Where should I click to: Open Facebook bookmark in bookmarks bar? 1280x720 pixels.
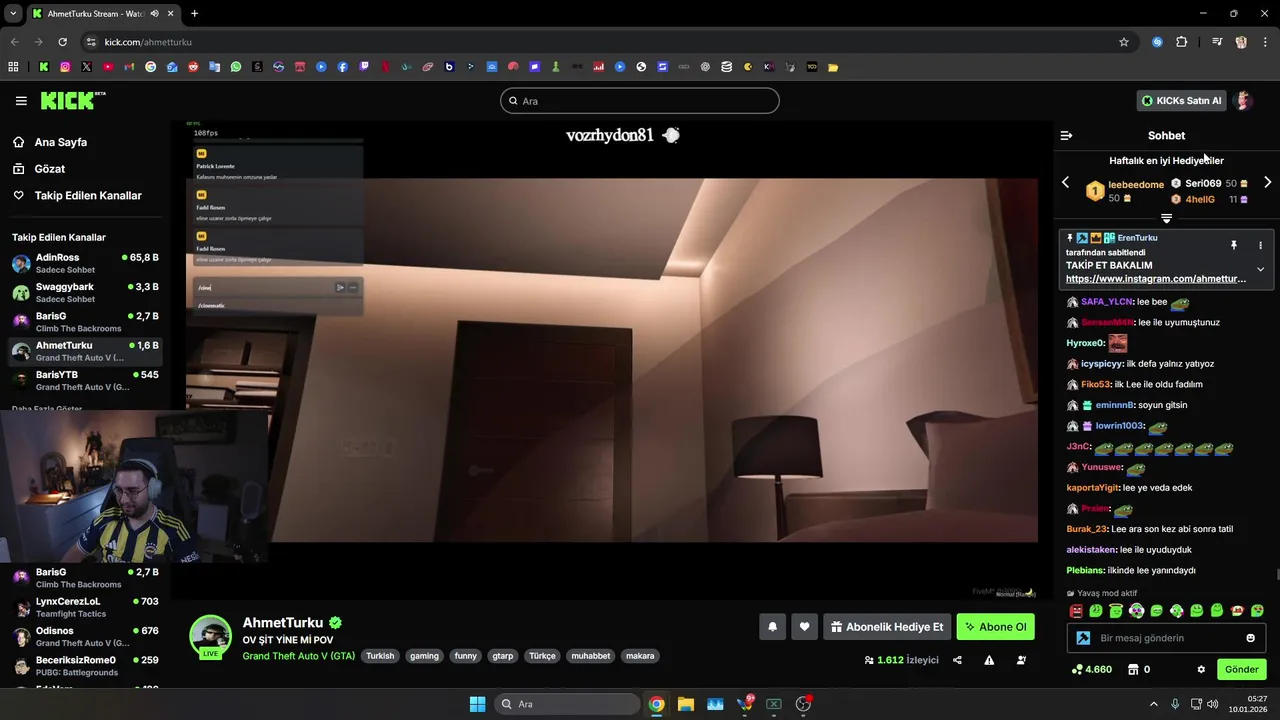coord(343,67)
